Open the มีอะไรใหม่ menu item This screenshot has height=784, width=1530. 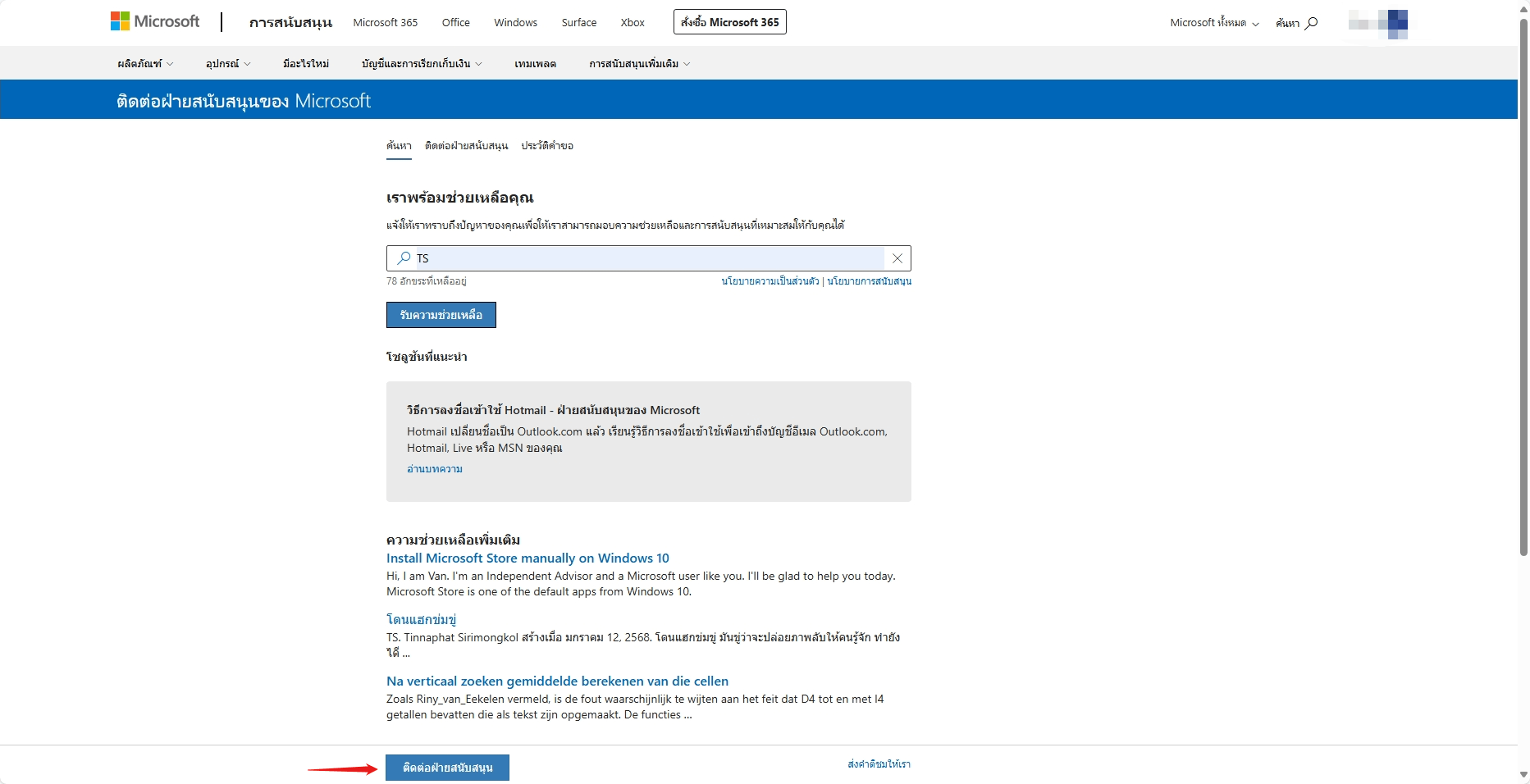pos(306,64)
